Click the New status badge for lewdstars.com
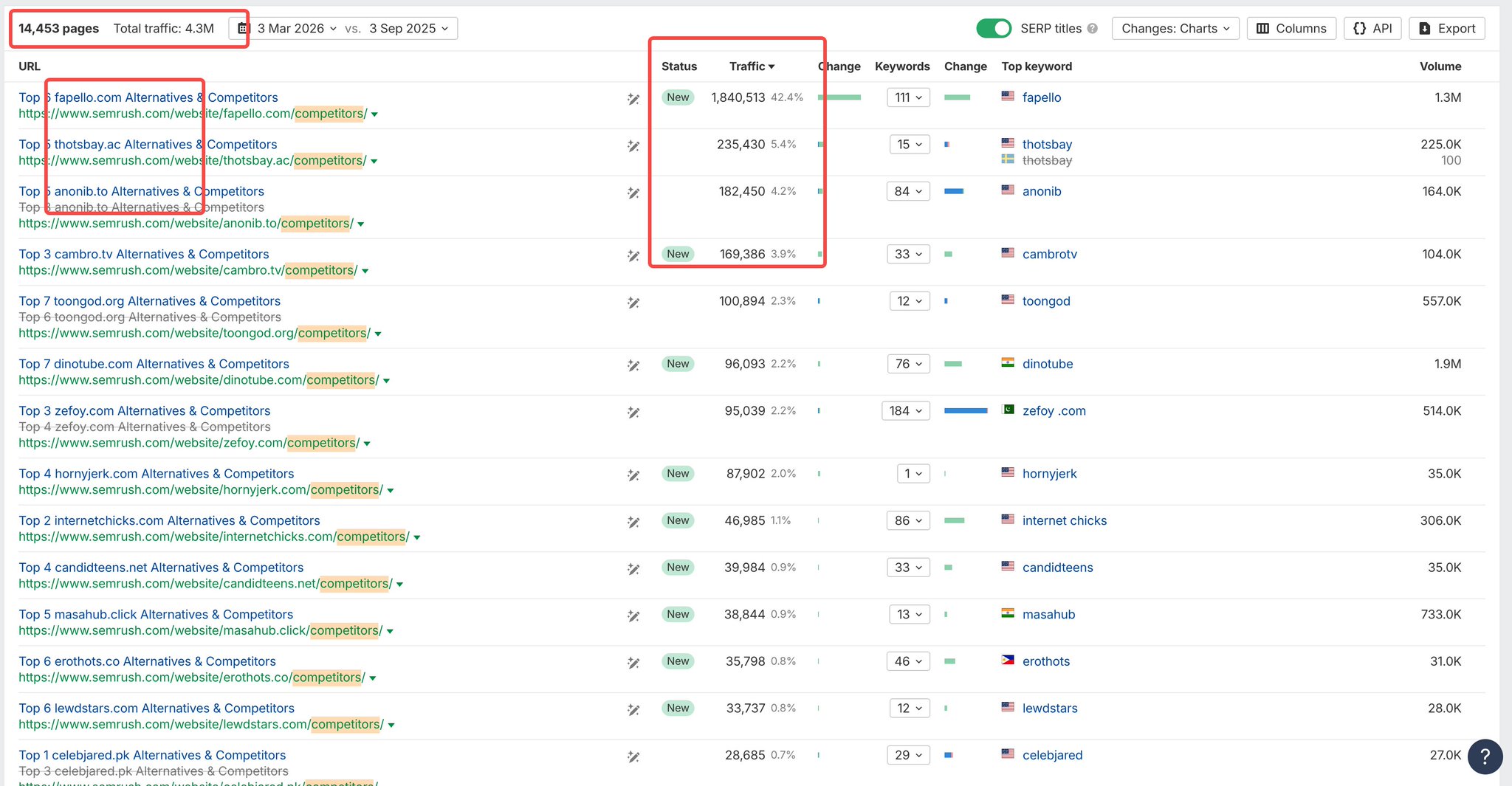1512x786 pixels. click(678, 709)
